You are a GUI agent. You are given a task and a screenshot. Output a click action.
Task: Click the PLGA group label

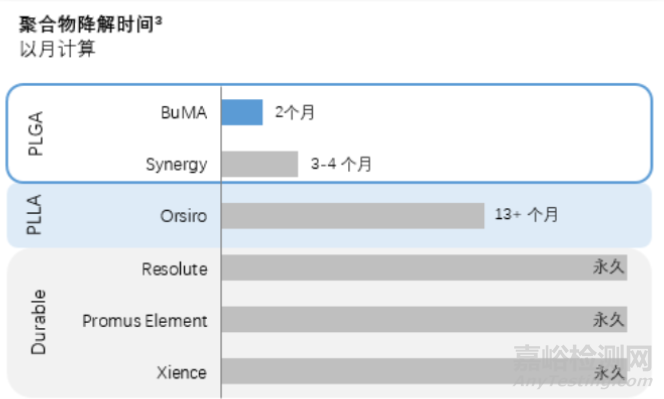tap(36, 133)
